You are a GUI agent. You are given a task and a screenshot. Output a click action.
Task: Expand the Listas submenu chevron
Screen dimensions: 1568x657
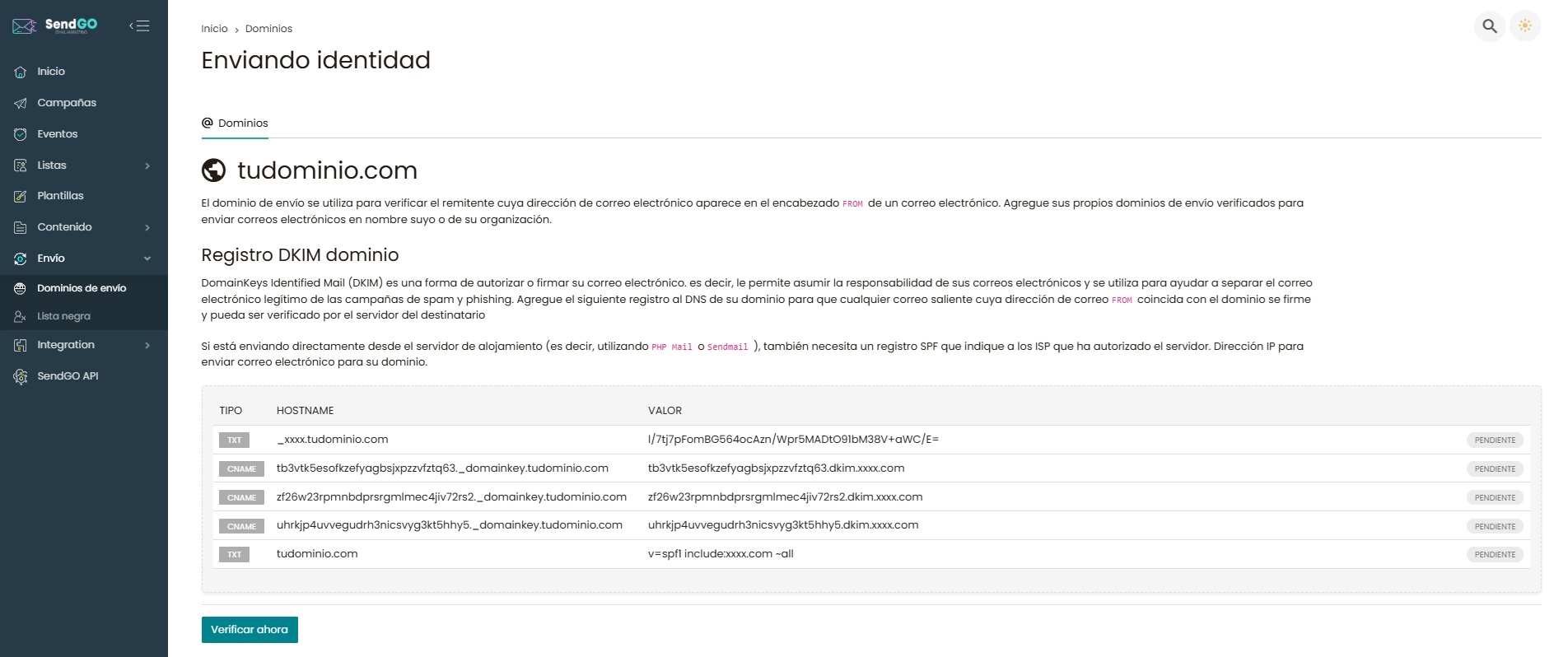pyautogui.click(x=147, y=165)
